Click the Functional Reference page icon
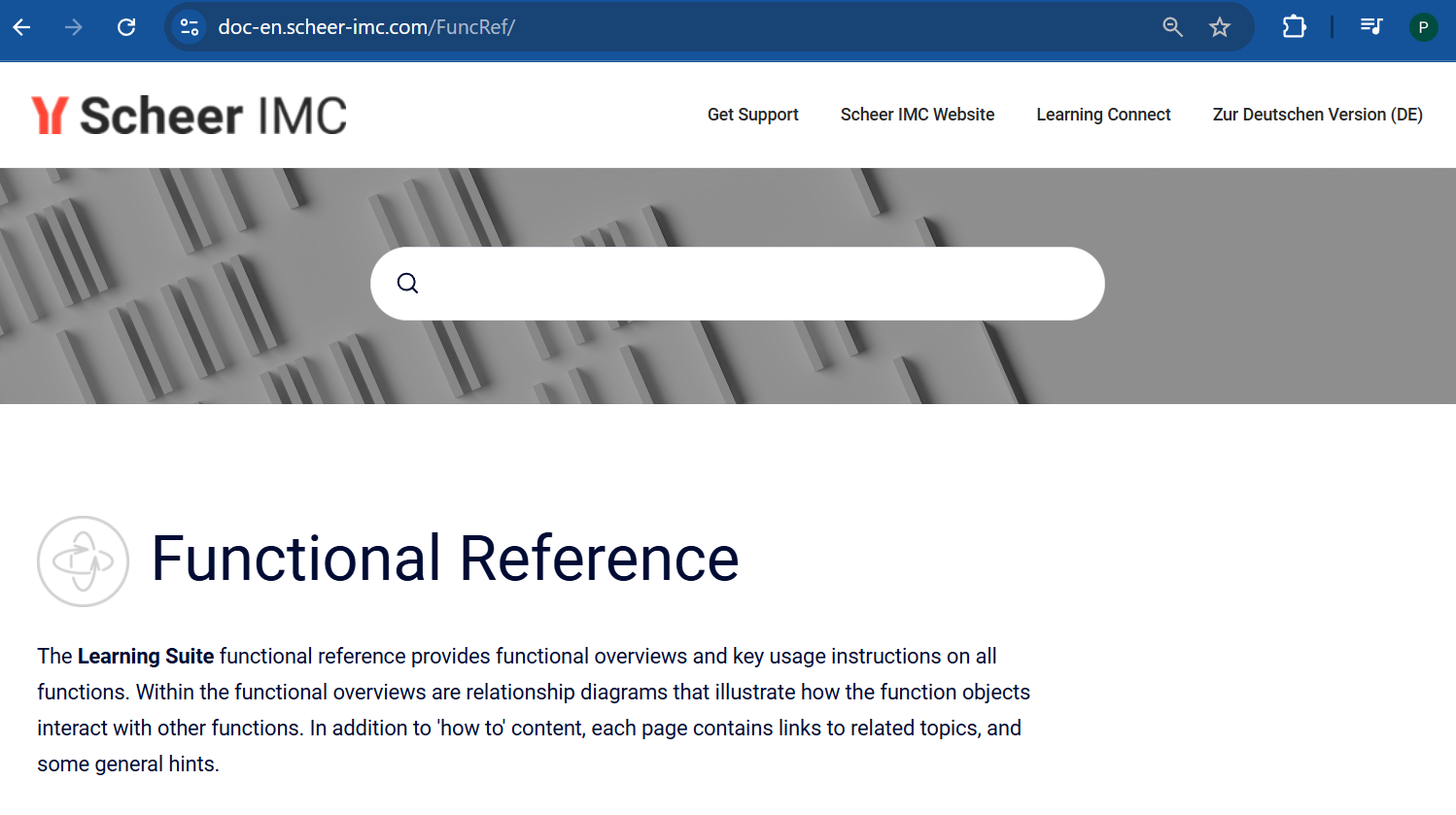 point(83,560)
